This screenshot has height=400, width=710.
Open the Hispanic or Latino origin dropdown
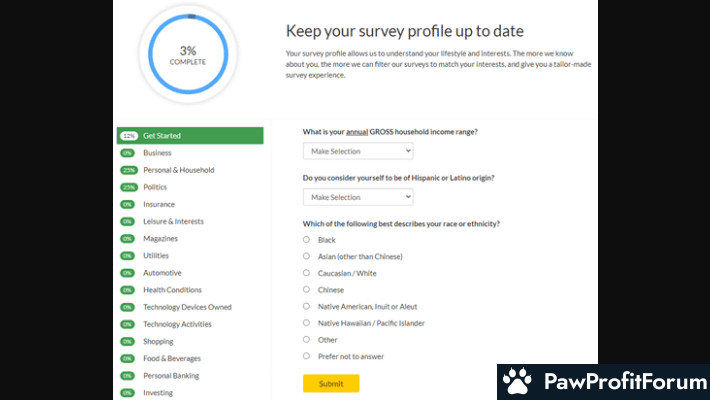pyautogui.click(x=358, y=197)
